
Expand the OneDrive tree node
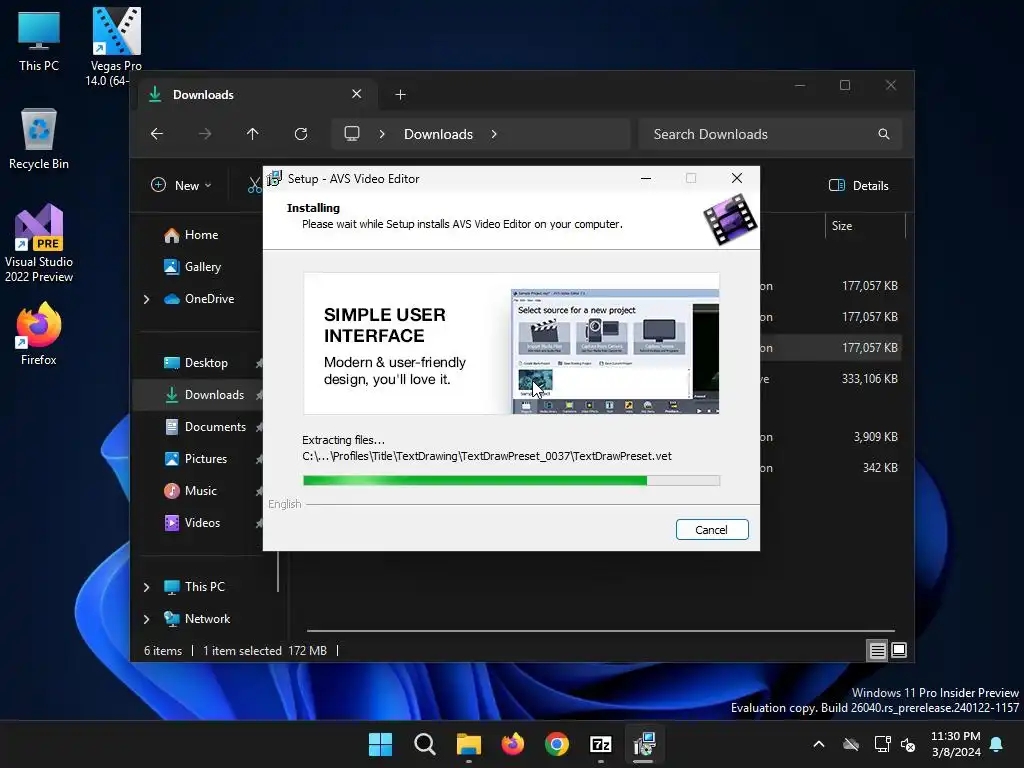pyautogui.click(x=146, y=299)
